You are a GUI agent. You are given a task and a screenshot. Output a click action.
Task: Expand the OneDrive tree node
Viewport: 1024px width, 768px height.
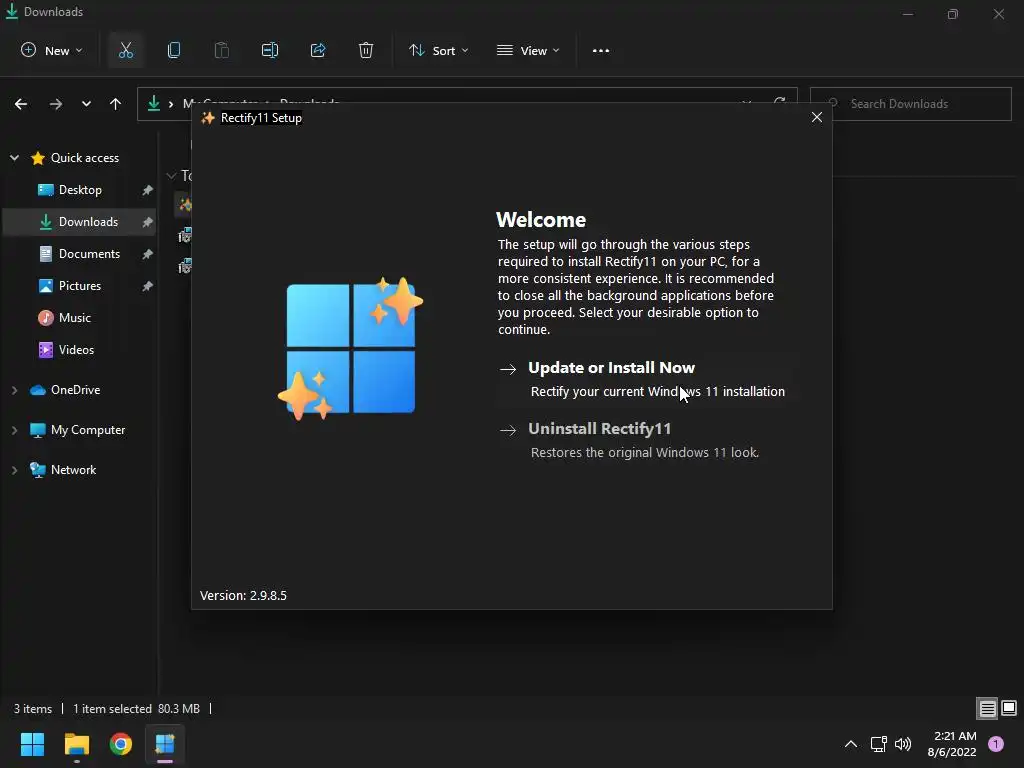click(14, 390)
